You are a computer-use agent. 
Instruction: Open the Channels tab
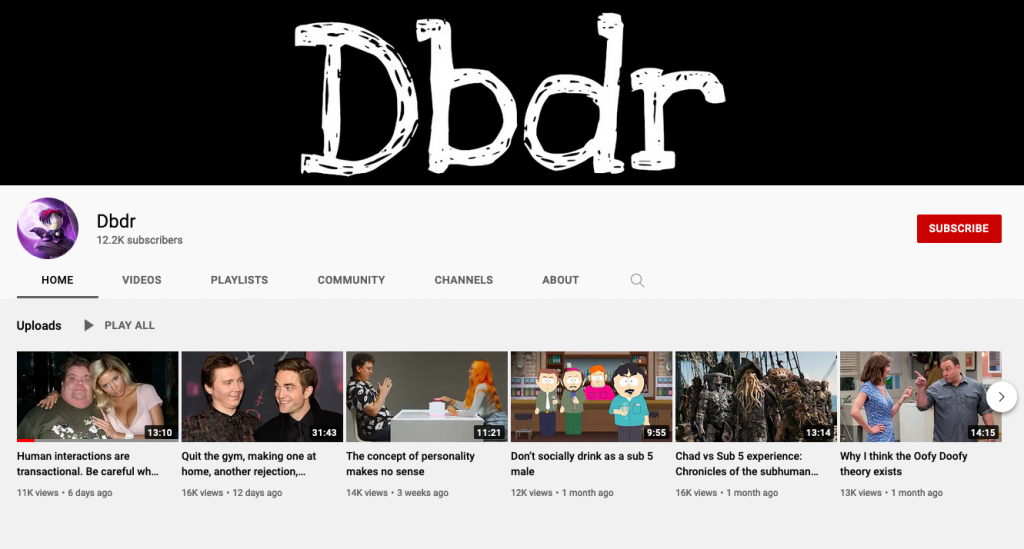point(463,280)
